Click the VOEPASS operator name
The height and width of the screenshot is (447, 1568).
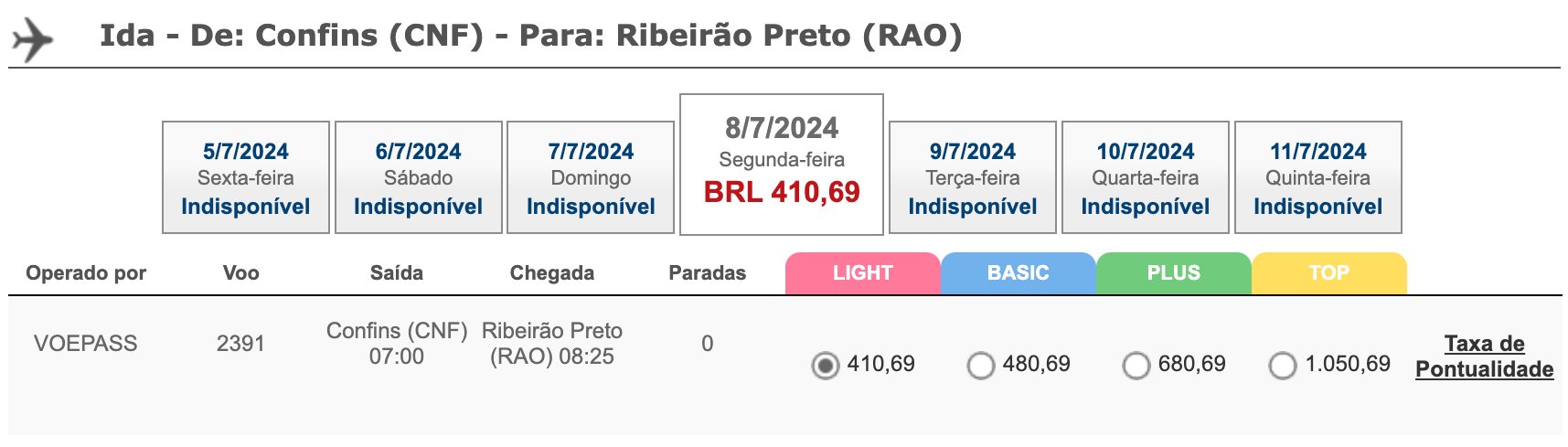coord(86,344)
